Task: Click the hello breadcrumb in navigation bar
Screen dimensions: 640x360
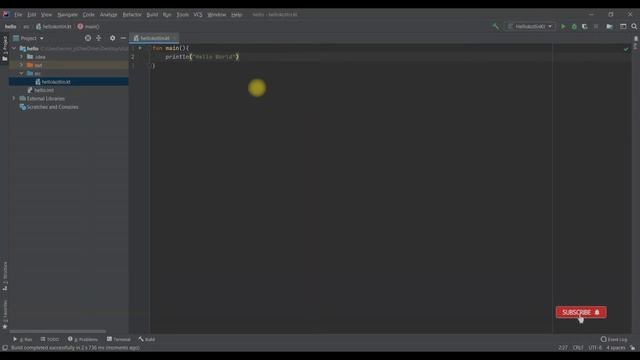Action: [x=11, y=27]
